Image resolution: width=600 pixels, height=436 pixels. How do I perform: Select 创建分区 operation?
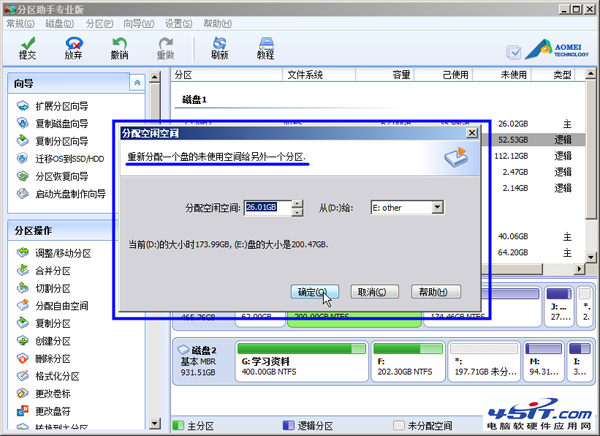tap(44, 341)
